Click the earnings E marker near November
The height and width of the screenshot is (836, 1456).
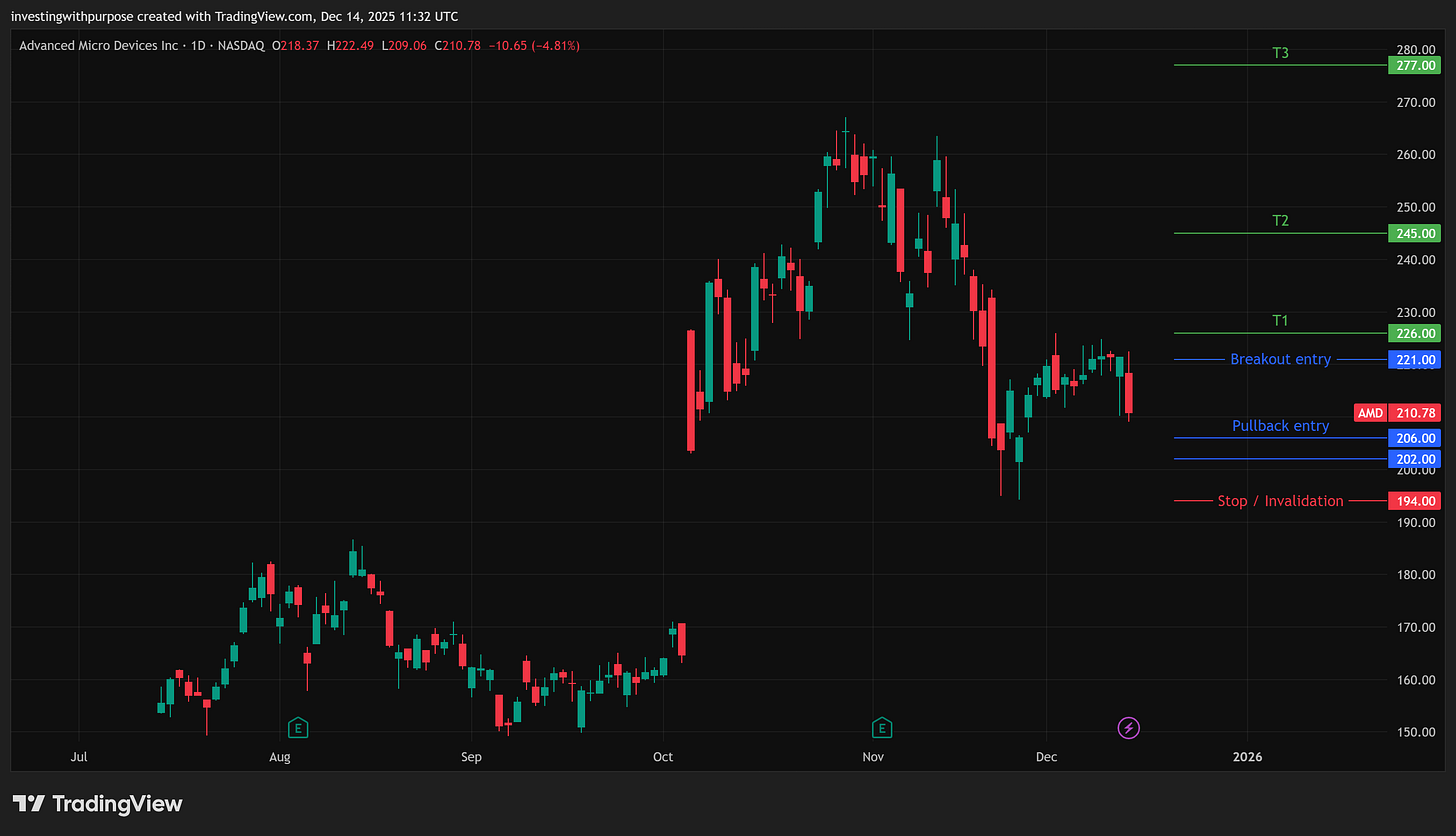[881, 728]
